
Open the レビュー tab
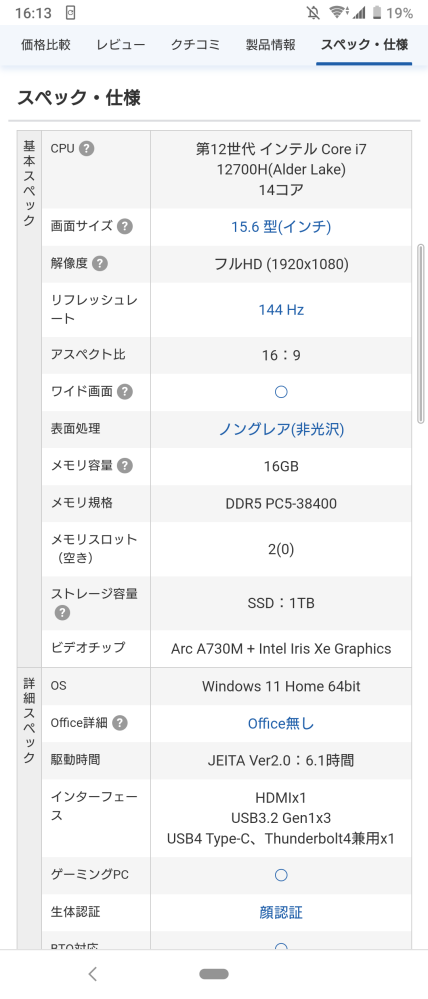[x=121, y=45]
